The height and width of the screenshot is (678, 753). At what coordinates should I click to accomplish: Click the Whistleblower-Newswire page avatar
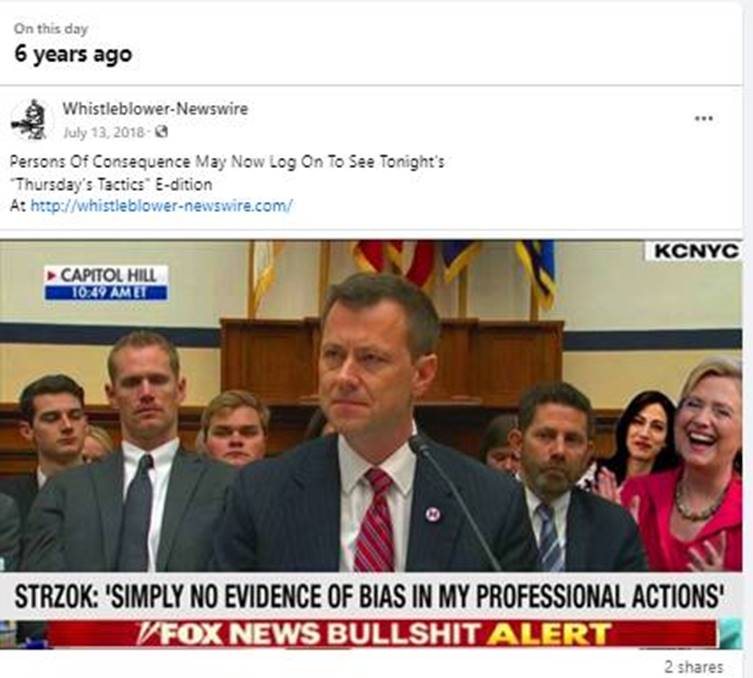pos(29,120)
